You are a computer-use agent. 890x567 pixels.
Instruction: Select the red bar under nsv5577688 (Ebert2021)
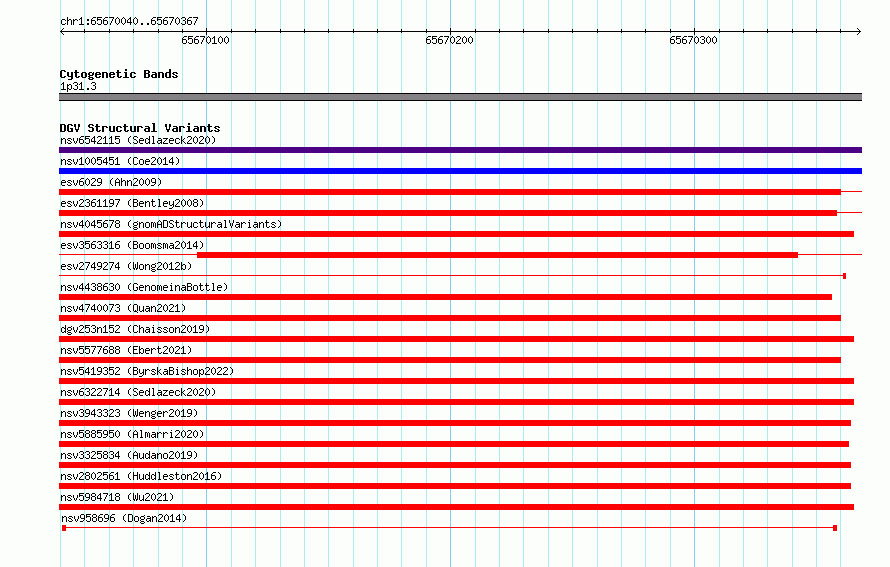click(x=450, y=360)
